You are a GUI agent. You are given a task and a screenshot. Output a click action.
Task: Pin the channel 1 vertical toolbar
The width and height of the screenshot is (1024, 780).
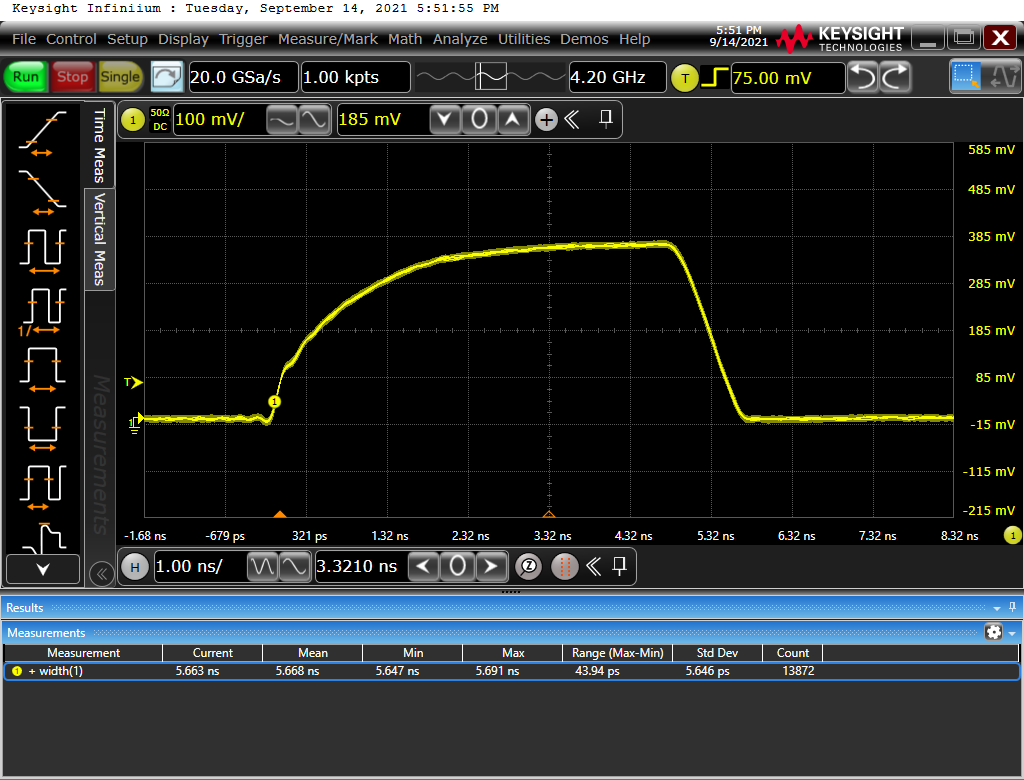pos(606,120)
